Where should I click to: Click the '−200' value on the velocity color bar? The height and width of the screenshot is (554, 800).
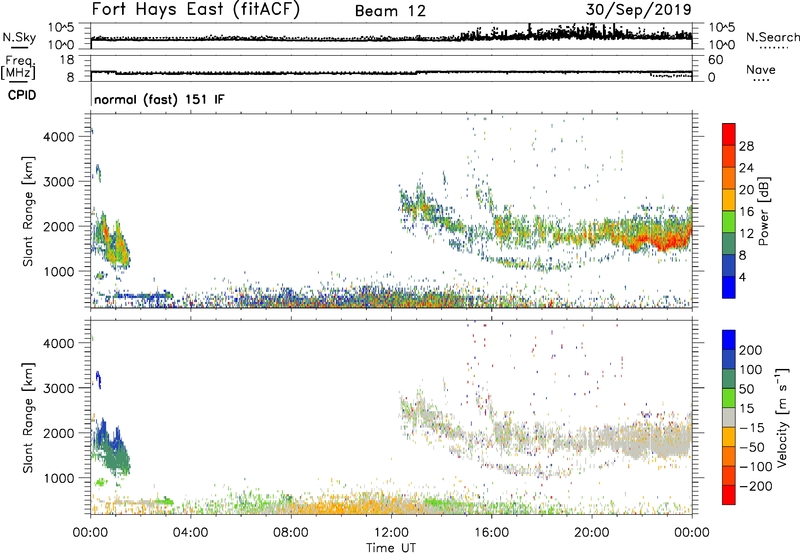(x=756, y=486)
